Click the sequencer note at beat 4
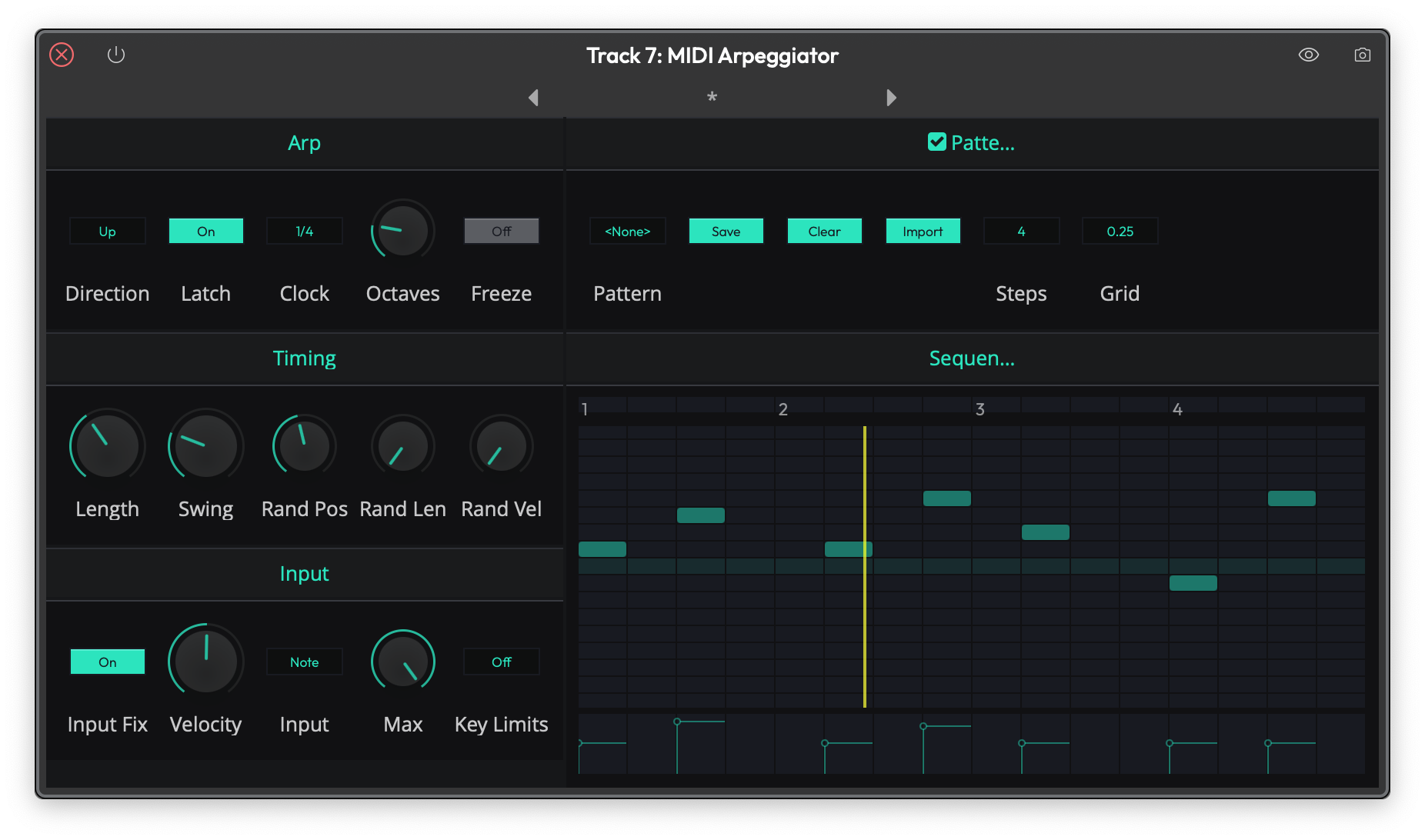This screenshot has width=1425, height=840. click(x=1193, y=583)
